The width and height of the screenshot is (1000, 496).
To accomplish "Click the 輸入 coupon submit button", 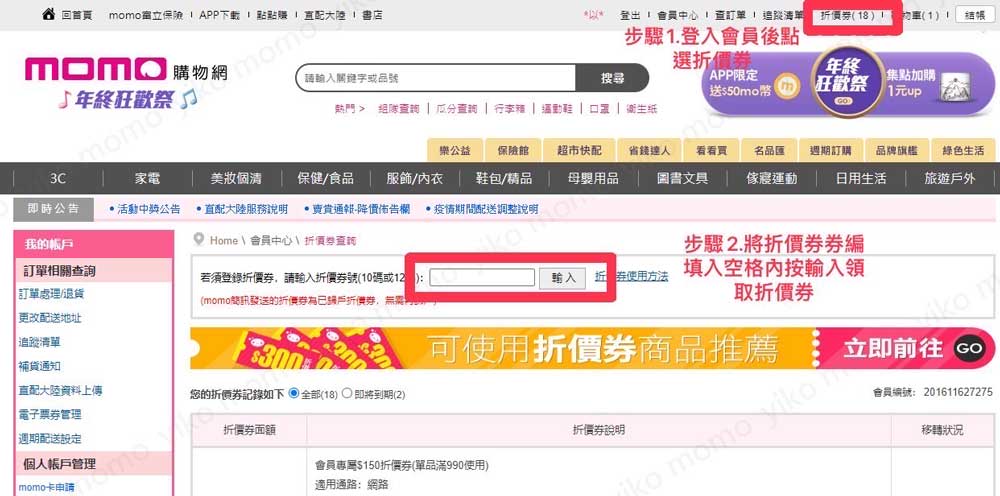I will (562, 278).
